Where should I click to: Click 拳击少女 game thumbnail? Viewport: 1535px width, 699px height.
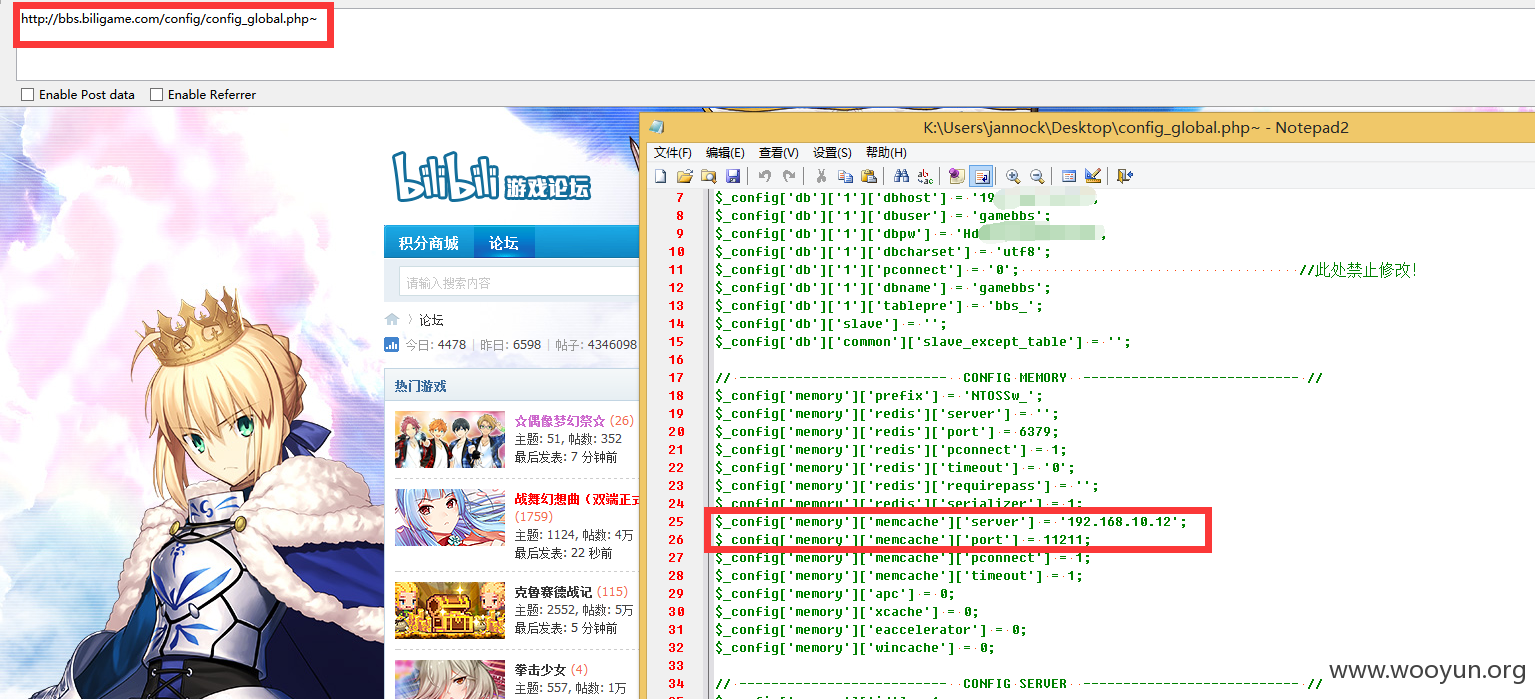(x=450, y=679)
